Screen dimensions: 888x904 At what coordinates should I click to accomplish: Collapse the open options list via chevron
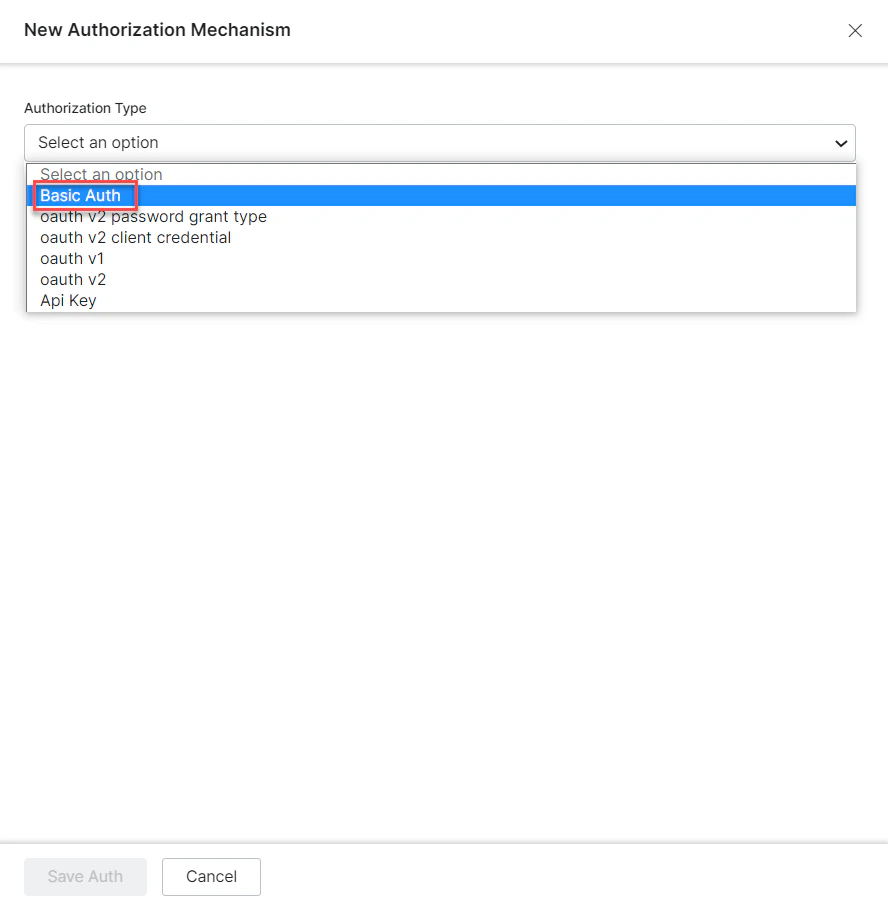841,143
